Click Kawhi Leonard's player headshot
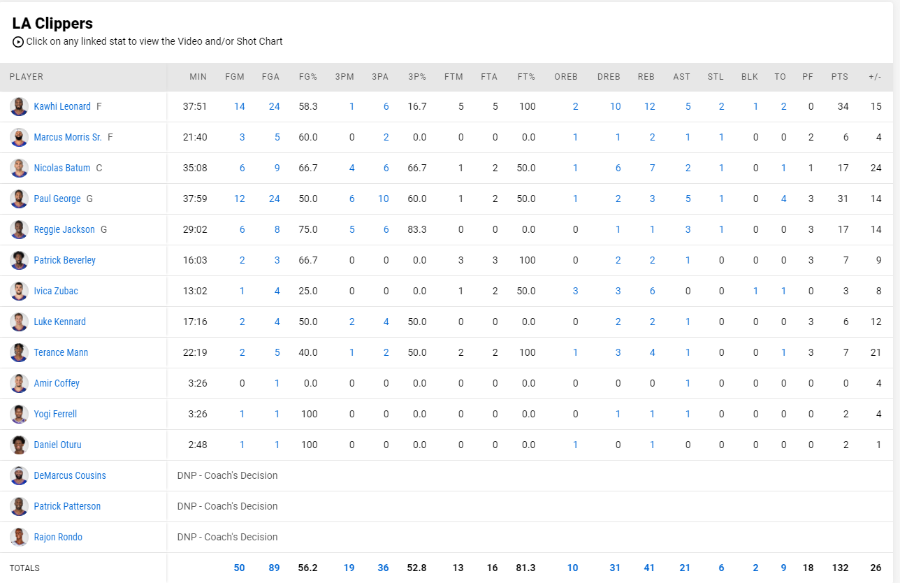Image resolution: width=900 pixels, height=583 pixels. (x=19, y=107)
